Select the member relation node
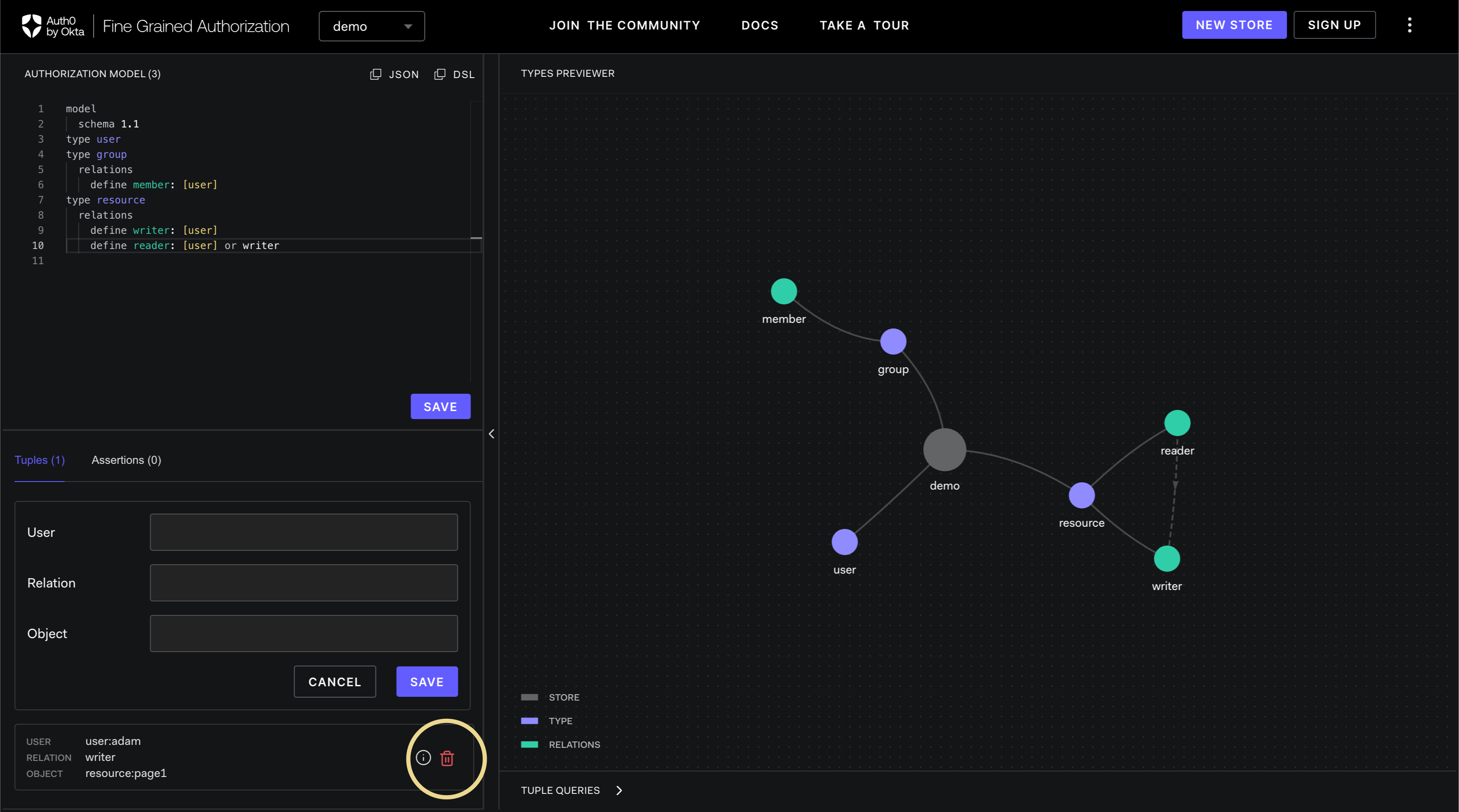 click(783, 291)
